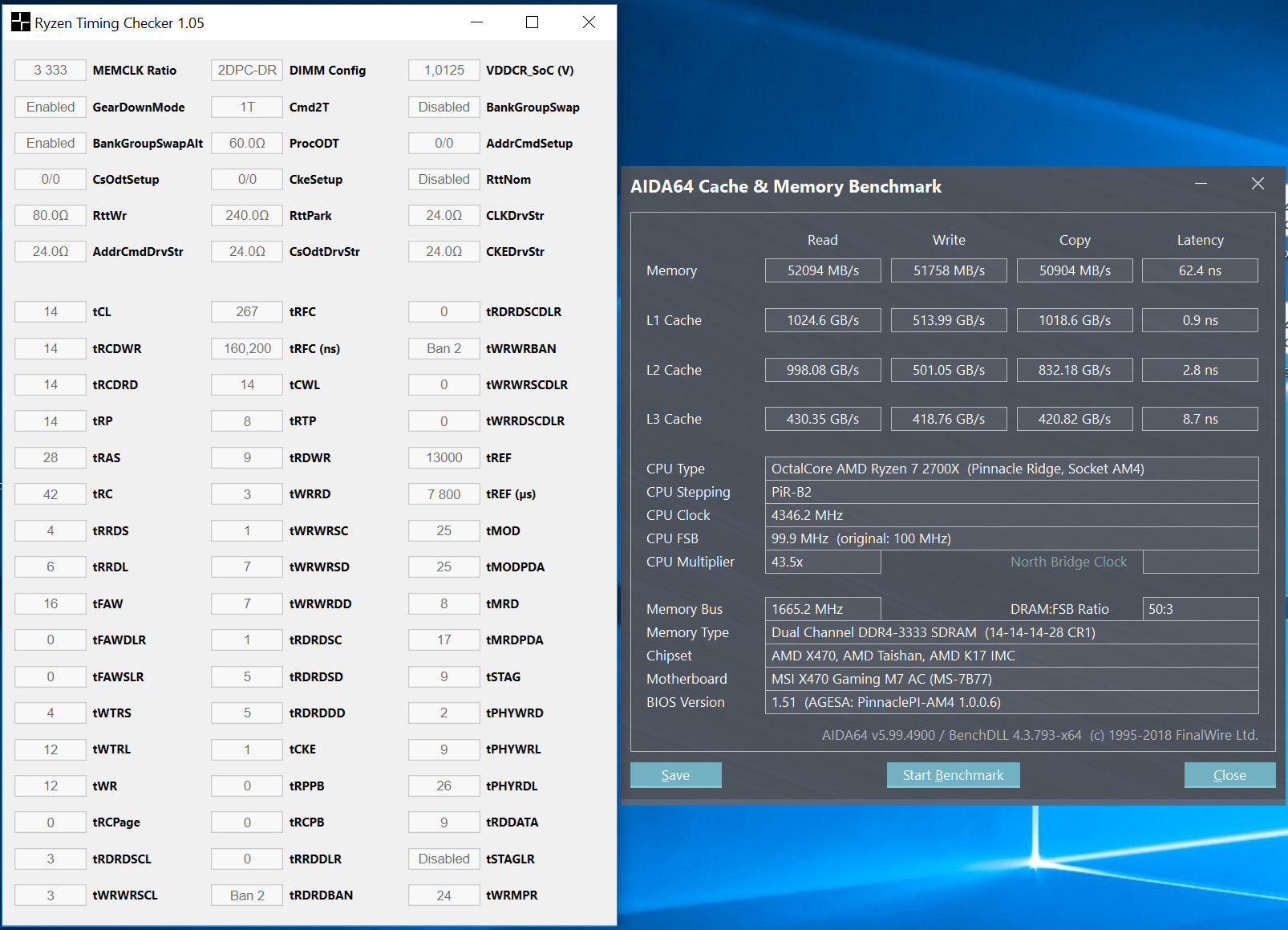Minimize the AIDA64 benchmark window

1201,184
